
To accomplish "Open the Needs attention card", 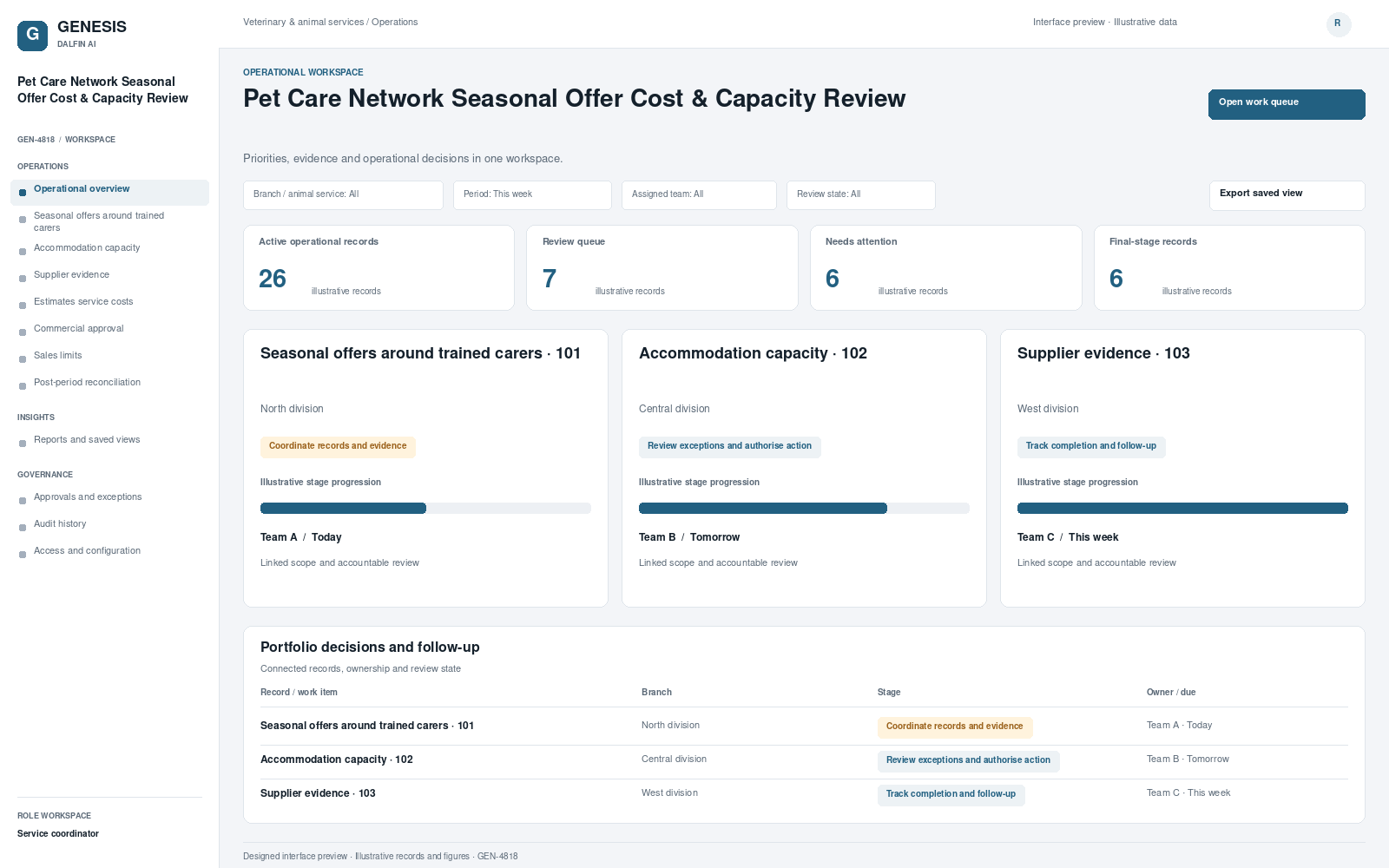I will pos(945,267).
